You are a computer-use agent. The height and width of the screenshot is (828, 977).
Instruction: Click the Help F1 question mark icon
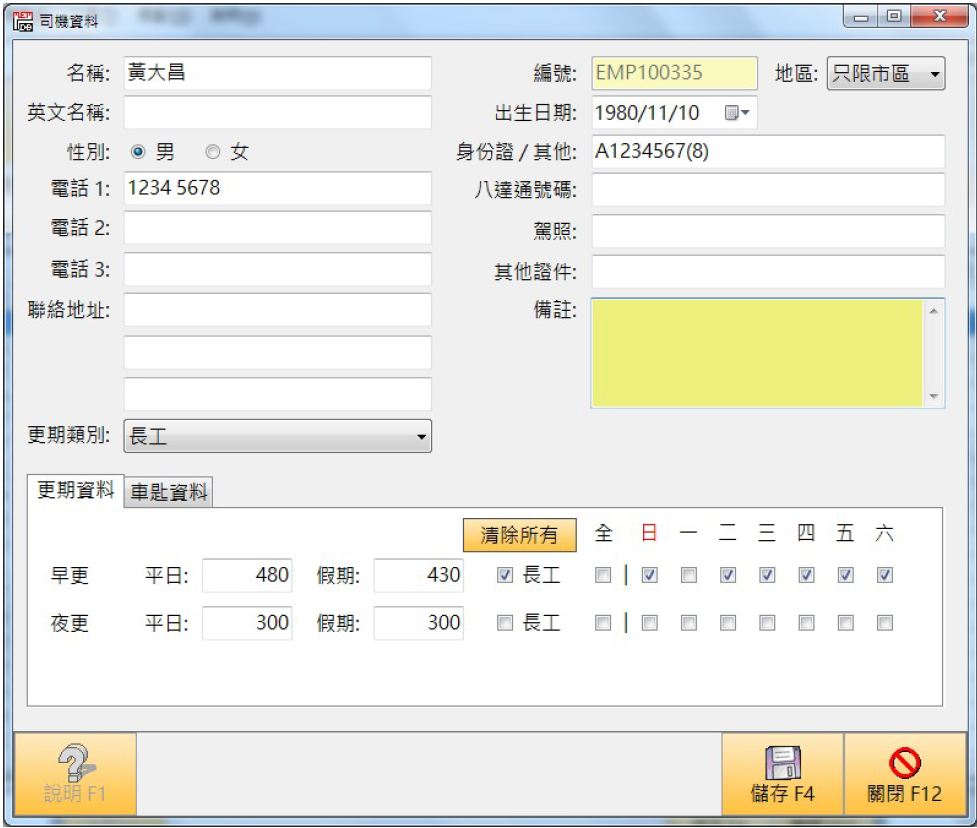71,763
